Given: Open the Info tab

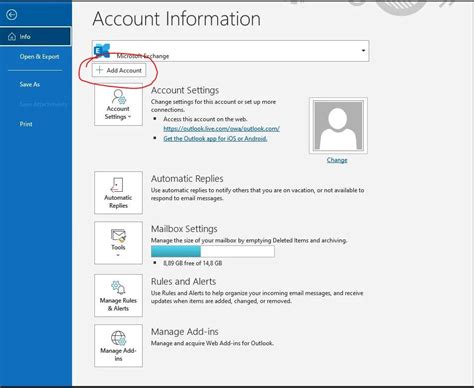Looking at the screenshot, I should click(x=35, y=36).
